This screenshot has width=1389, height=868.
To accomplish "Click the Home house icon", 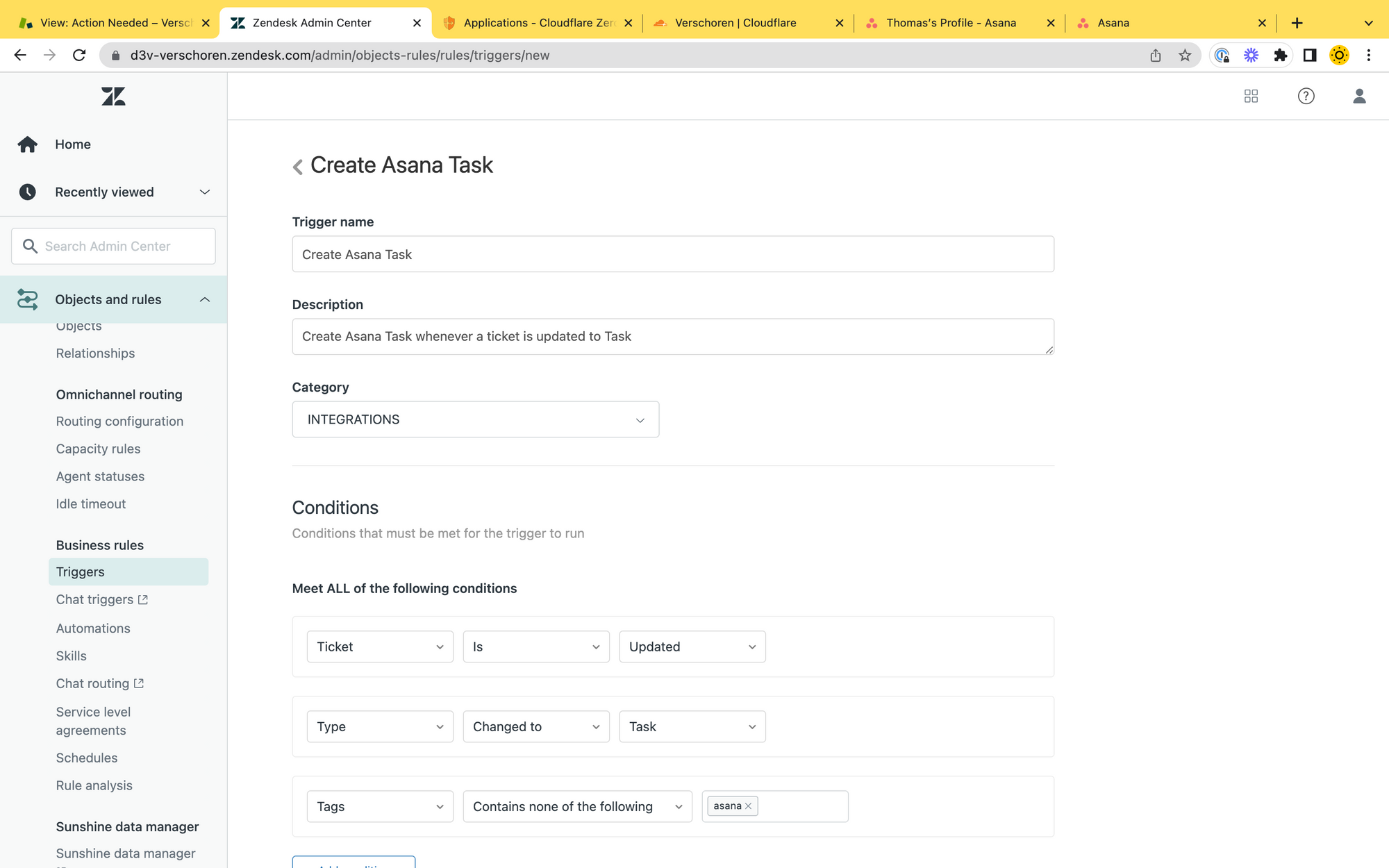I will [28, 144].
